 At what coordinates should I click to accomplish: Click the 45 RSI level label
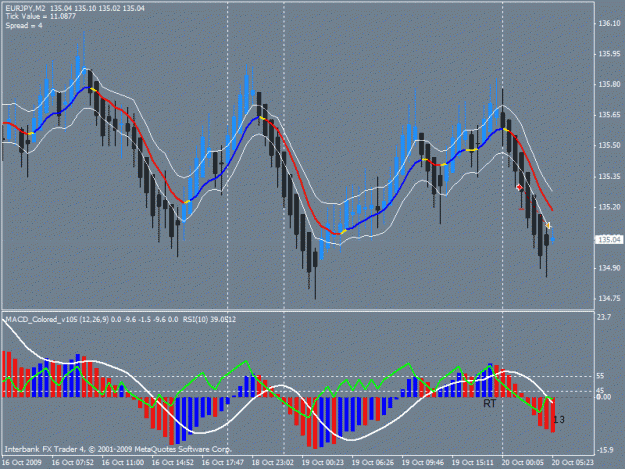coord(600,391)
